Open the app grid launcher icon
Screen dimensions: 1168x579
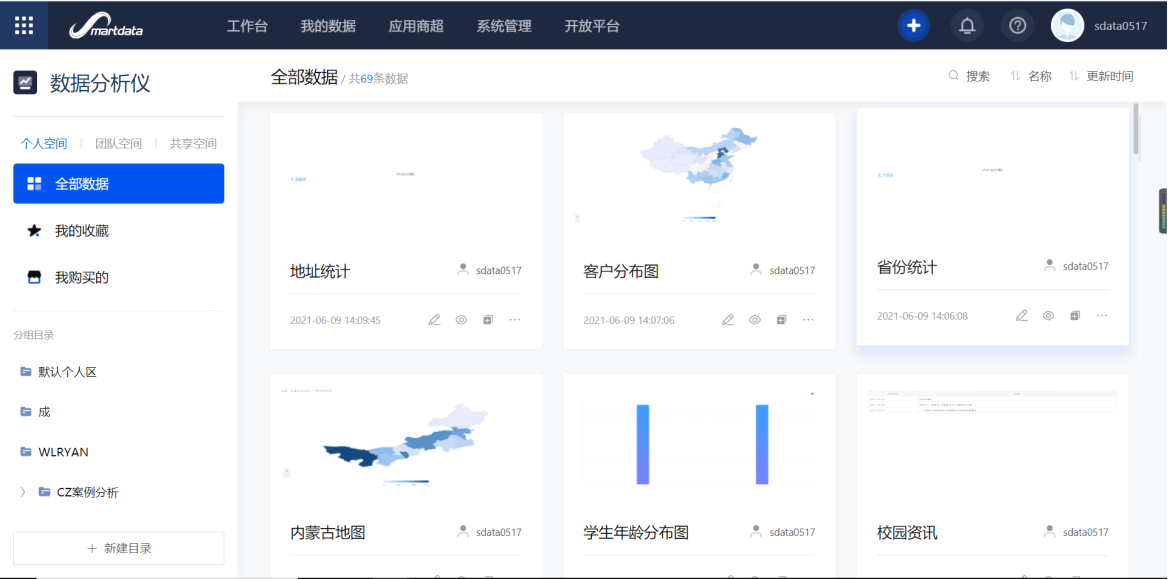[24, 25]
